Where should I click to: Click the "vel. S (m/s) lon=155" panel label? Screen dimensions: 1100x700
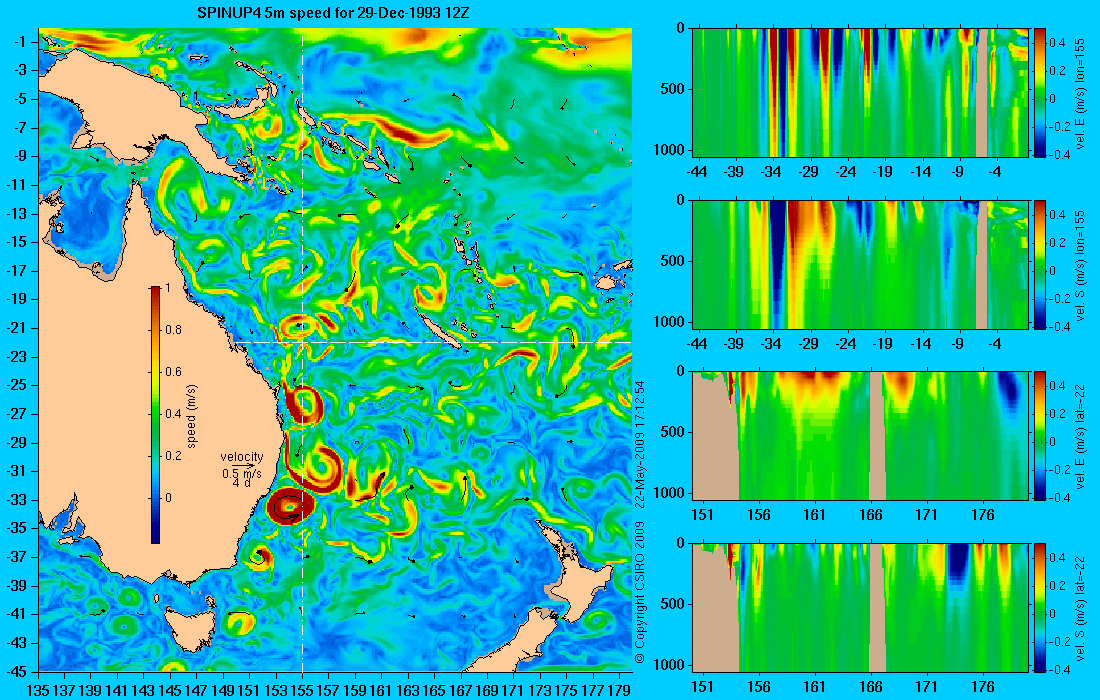[1080, 265]
